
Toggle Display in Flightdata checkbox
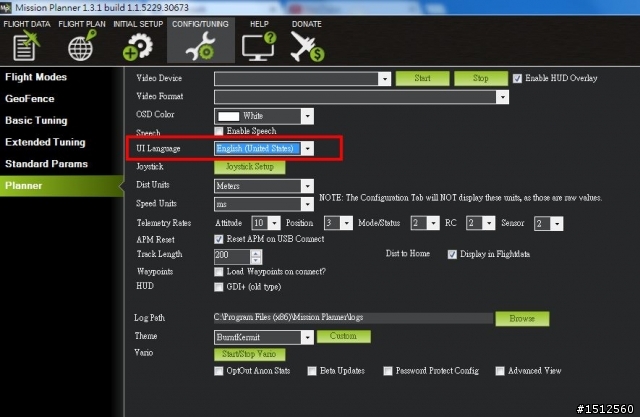[452, 254]
